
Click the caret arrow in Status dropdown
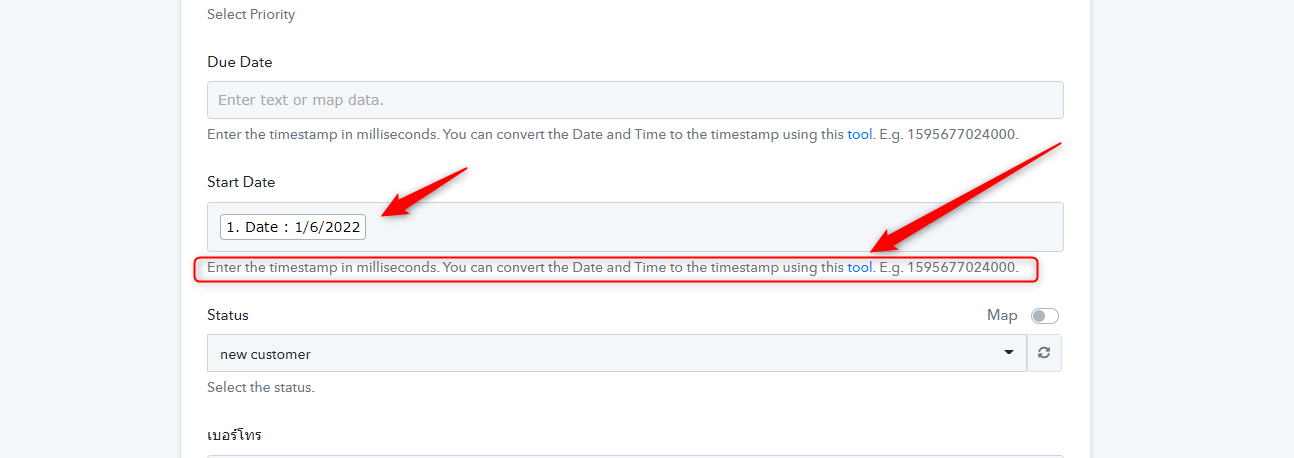[x=1008, y=354]
